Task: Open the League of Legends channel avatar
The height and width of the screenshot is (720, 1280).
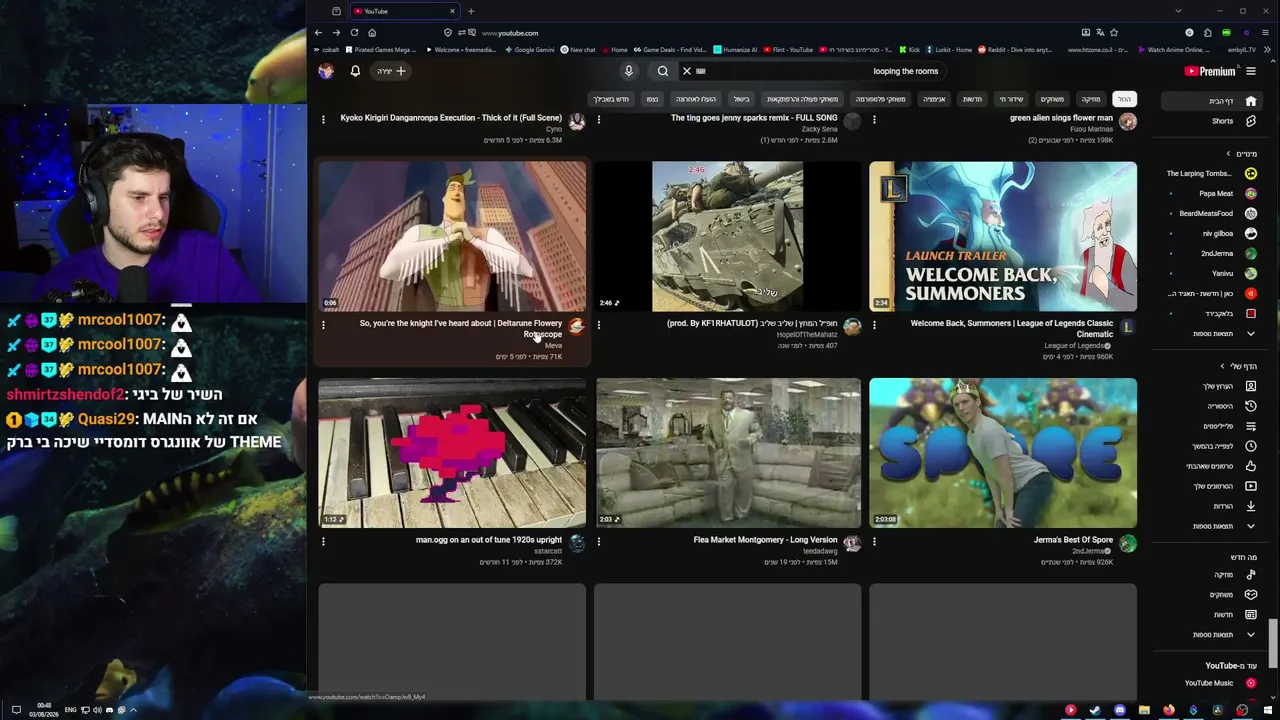Action: (x=1128, y=327)
